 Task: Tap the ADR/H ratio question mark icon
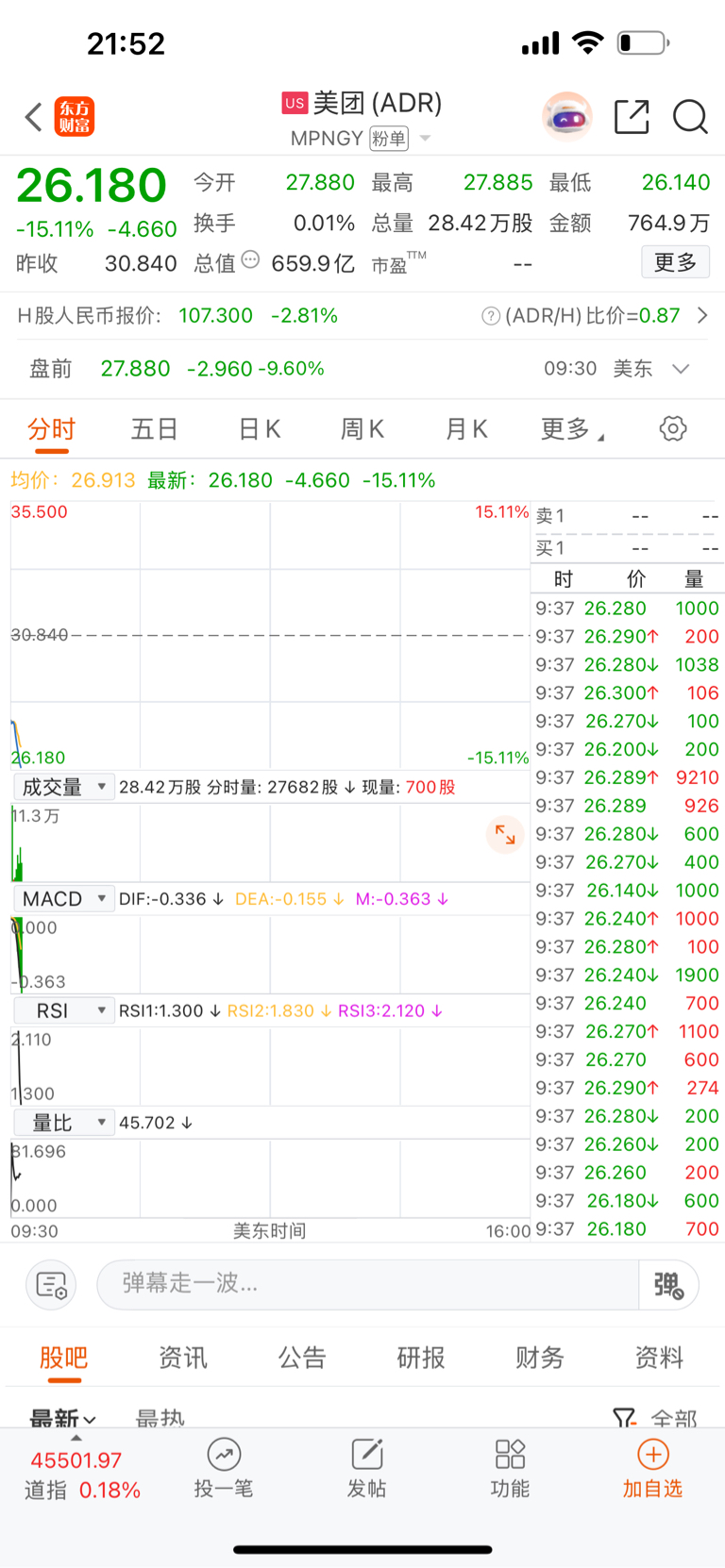491,316
